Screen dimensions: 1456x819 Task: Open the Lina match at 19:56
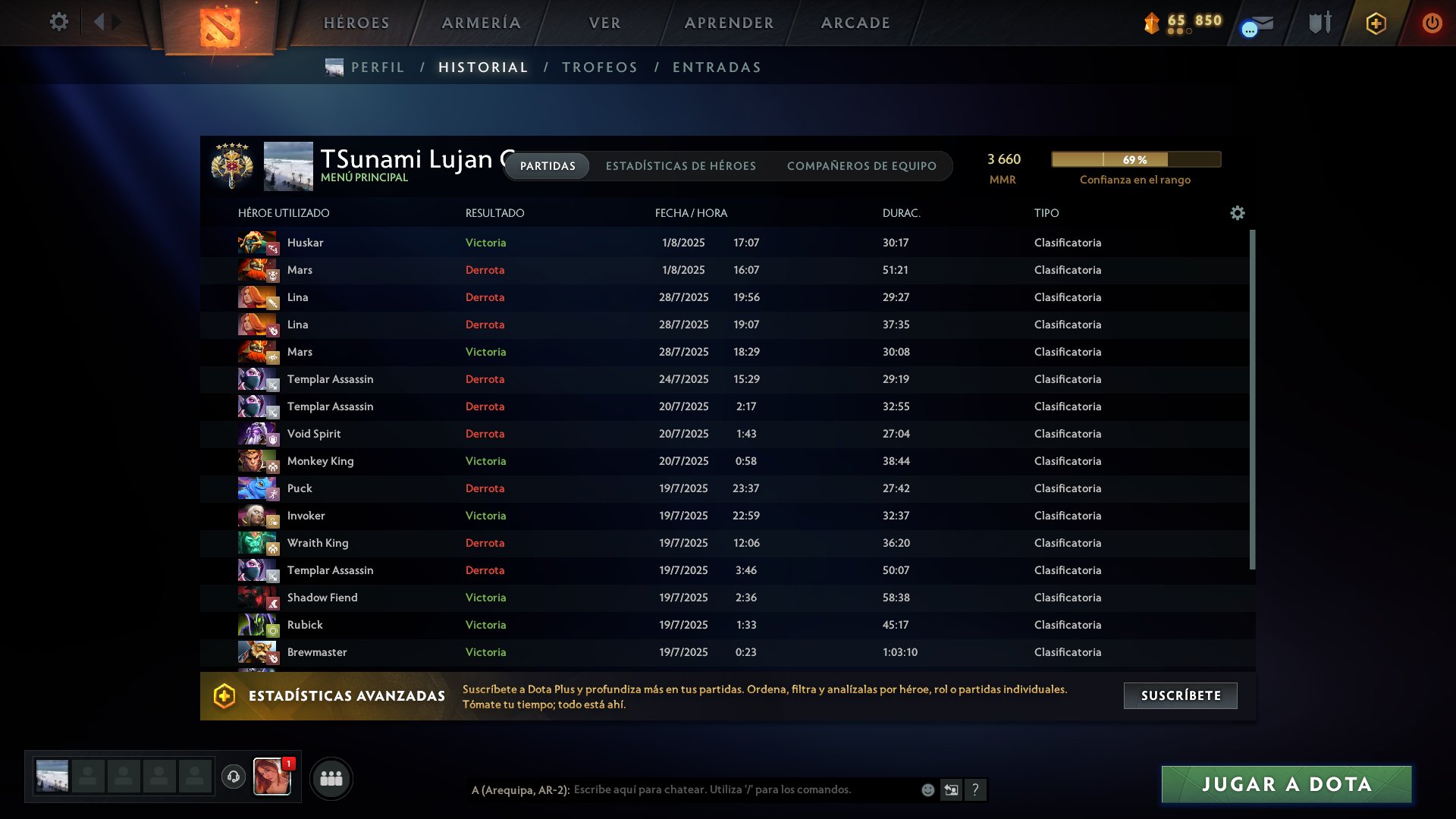click(x=724, y=297)
